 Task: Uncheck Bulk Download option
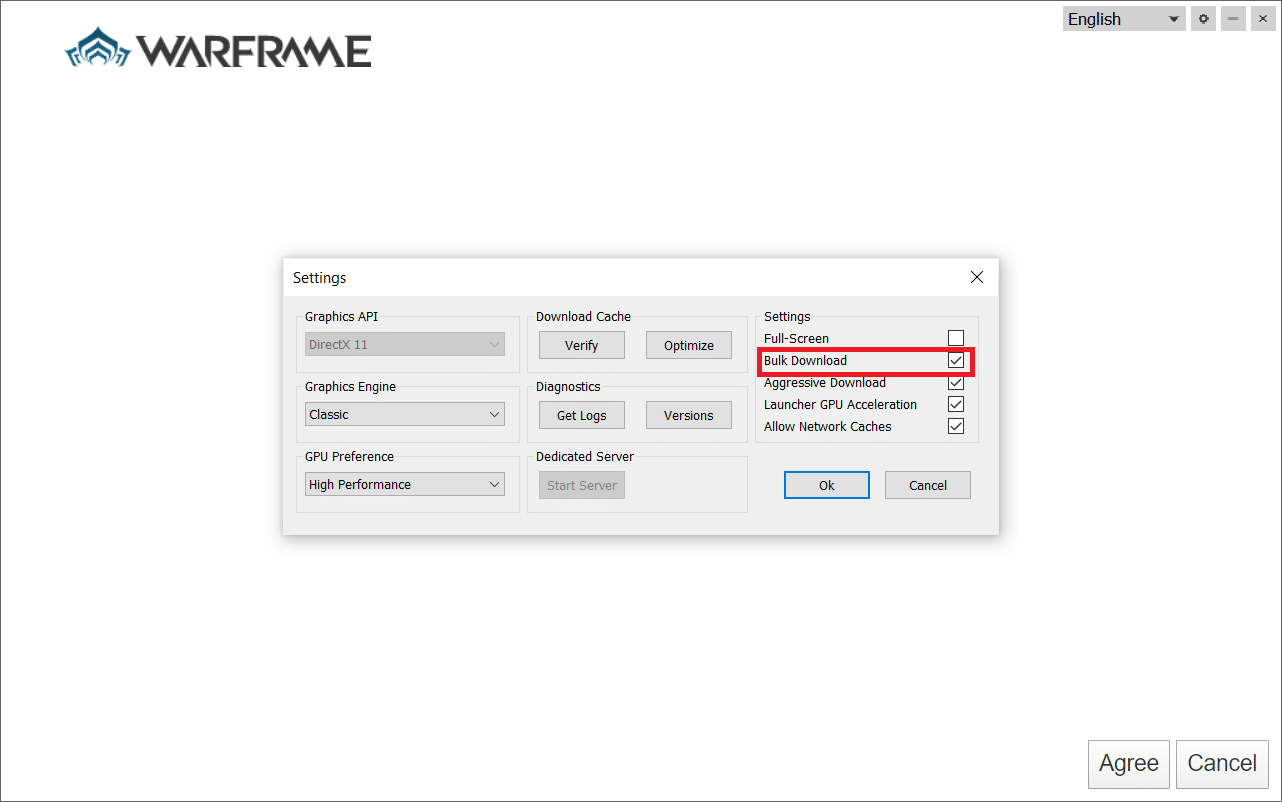[956, 360]
